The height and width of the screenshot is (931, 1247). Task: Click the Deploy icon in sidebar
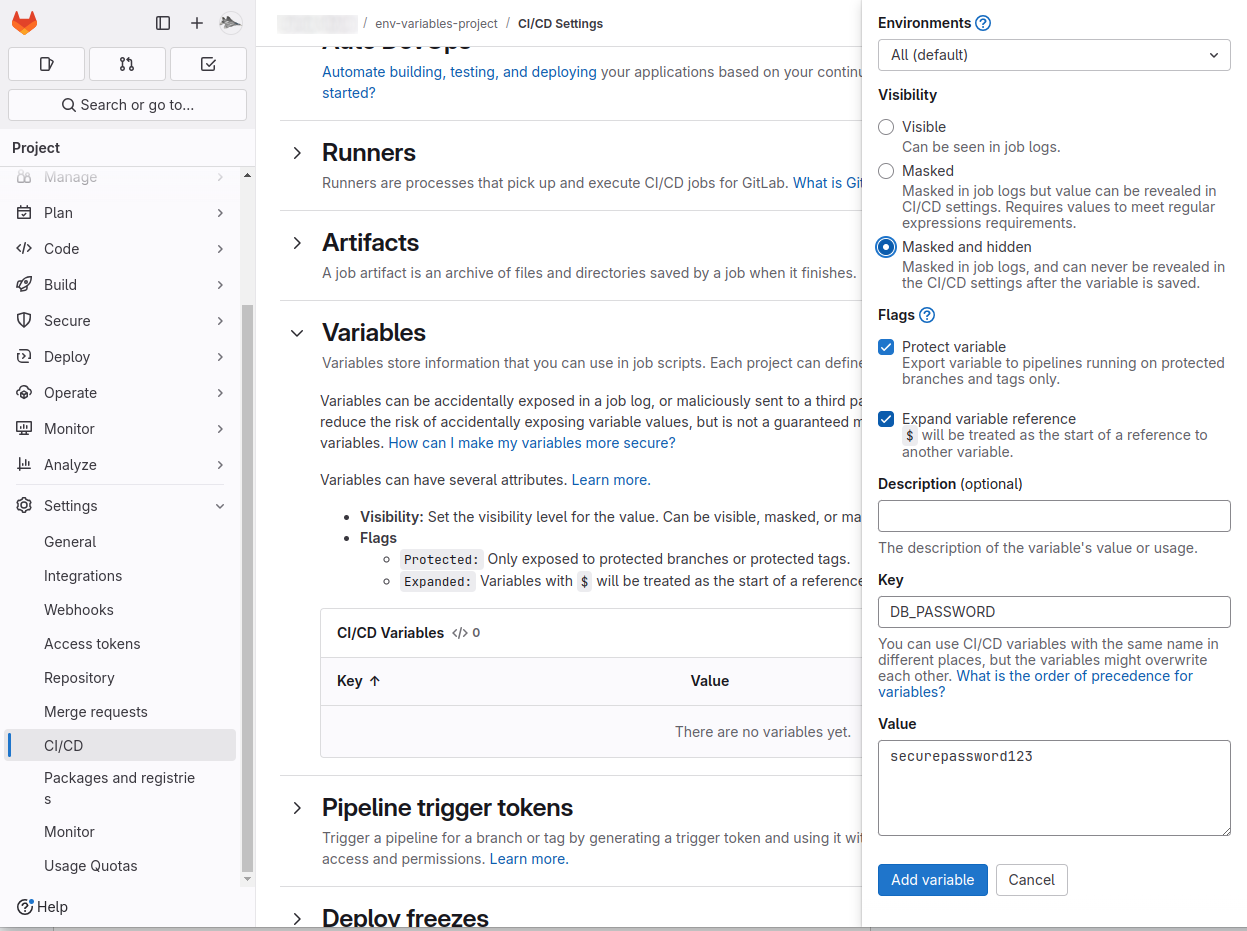24,357
